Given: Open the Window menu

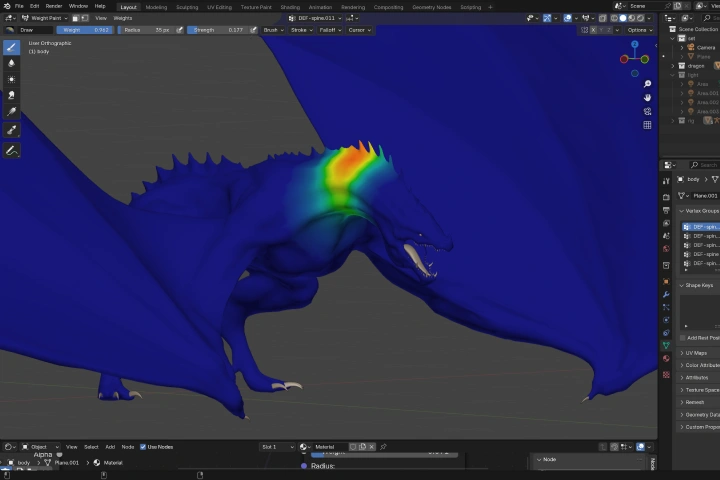Looking at the screenshot, I should pyautogui.click(x=78, y=6).
